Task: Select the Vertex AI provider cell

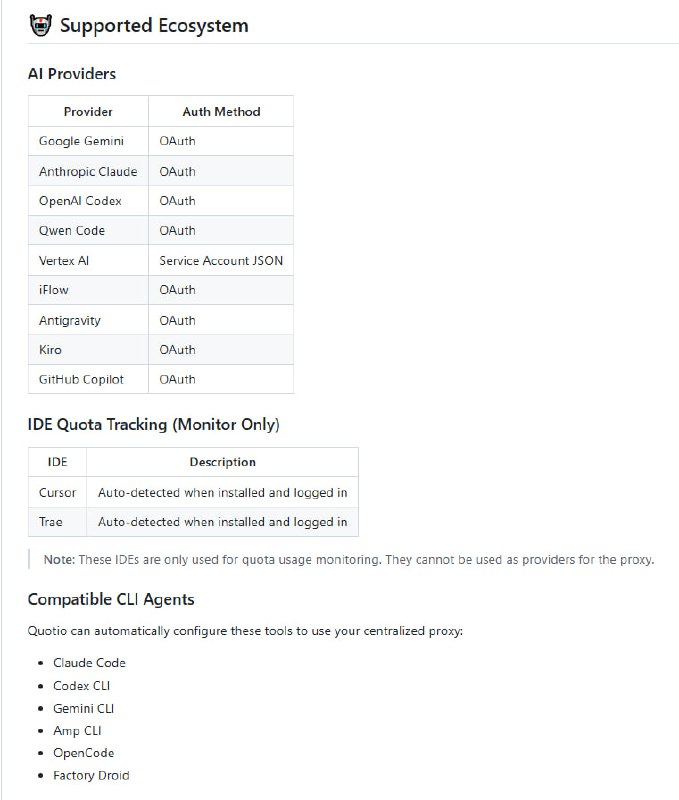Action: pyautogui.click(x=64, y=260)
